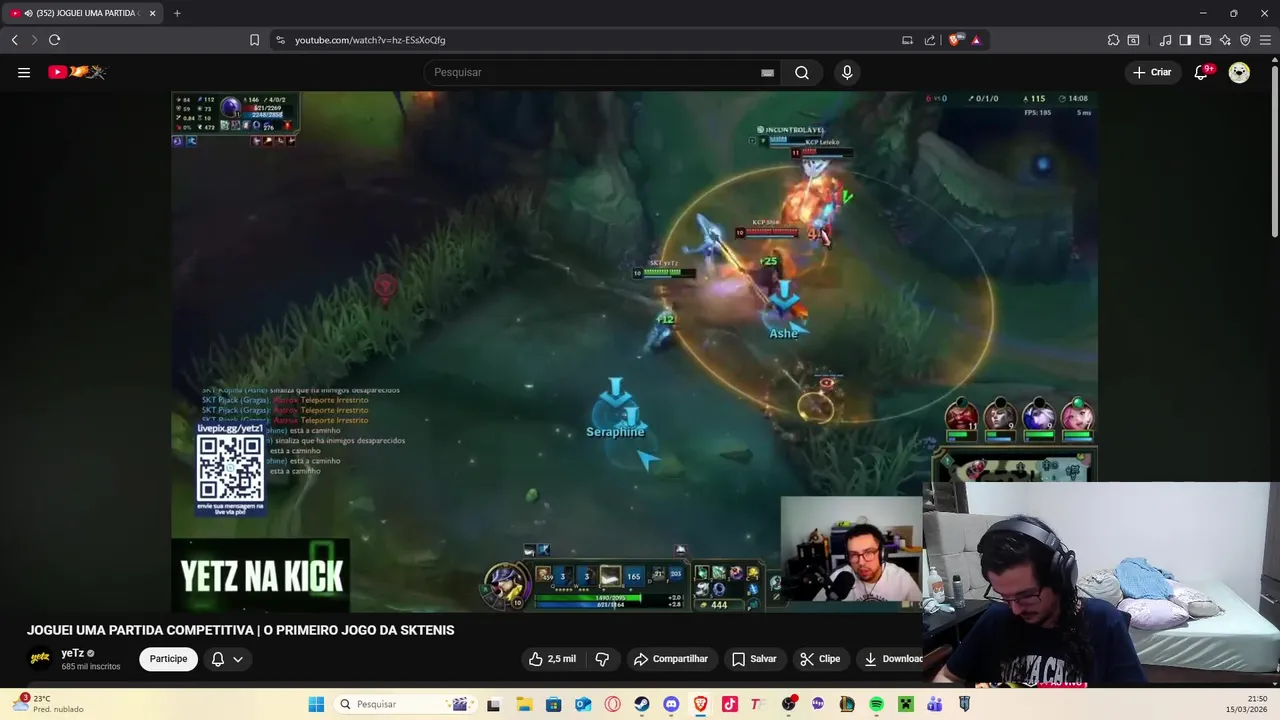Select the JOGUEI UMA PARTIDA browser tab
Screen dimensions: 1280x720
point(82,13)
